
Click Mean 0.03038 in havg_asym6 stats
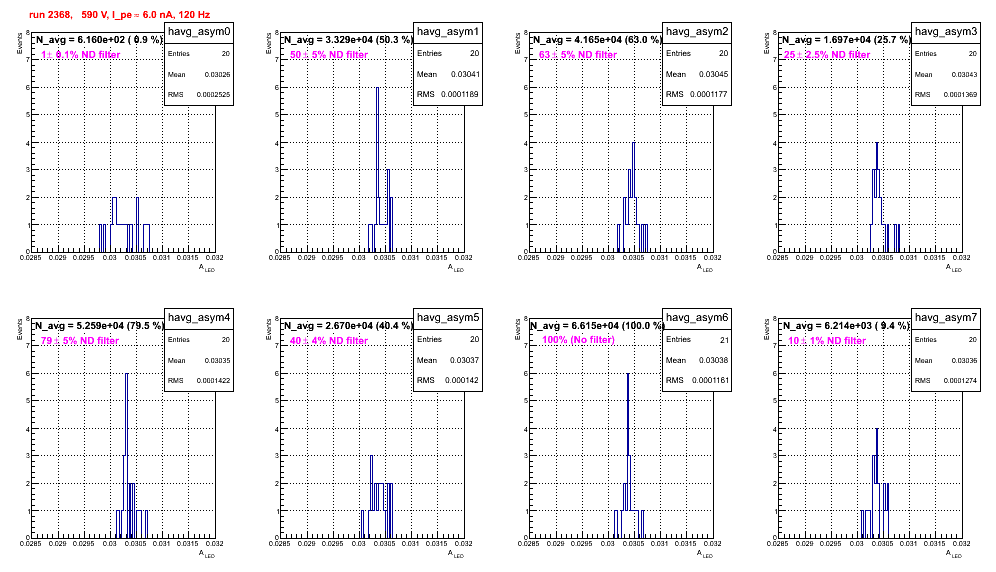(697, 360)
